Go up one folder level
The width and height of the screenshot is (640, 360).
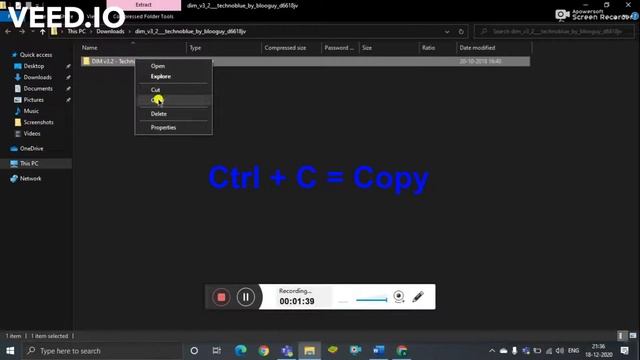(42, 31)
